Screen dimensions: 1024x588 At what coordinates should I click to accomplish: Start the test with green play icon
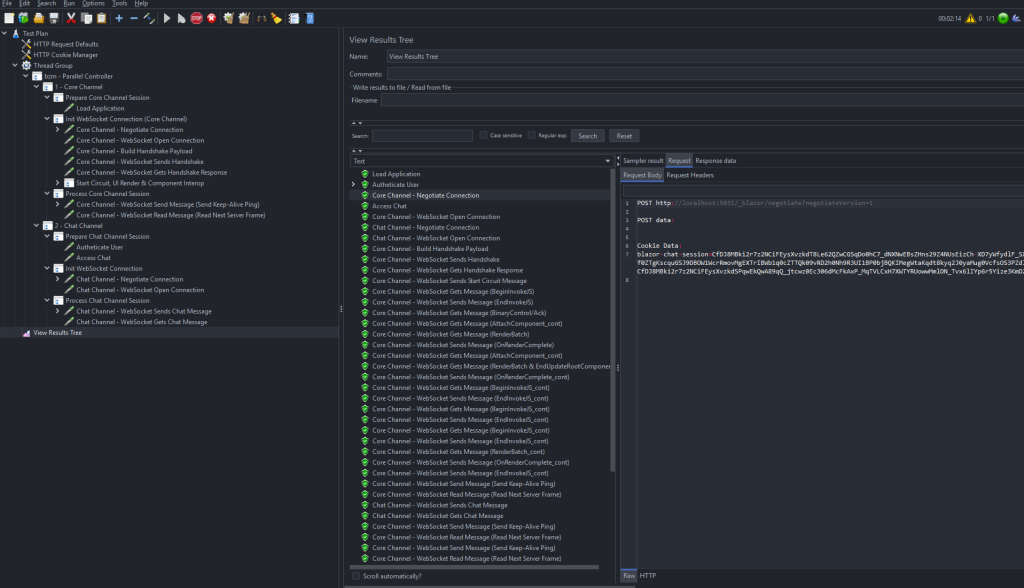click(167, 18)
